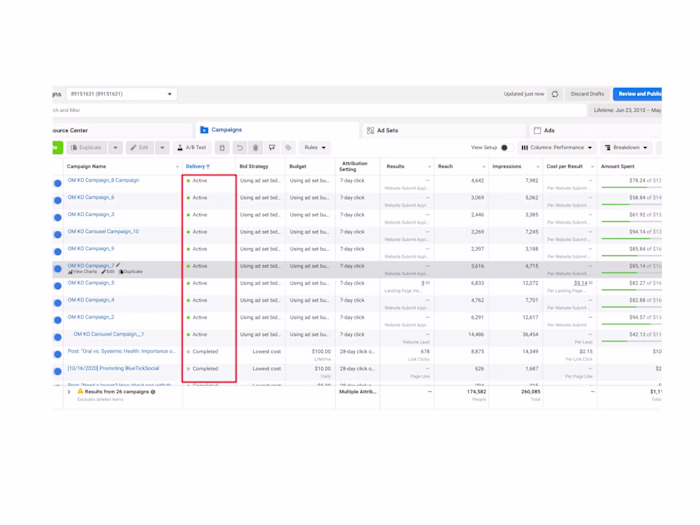Open the dropdown arrow next to Duplicate

[x=115, y=148]
